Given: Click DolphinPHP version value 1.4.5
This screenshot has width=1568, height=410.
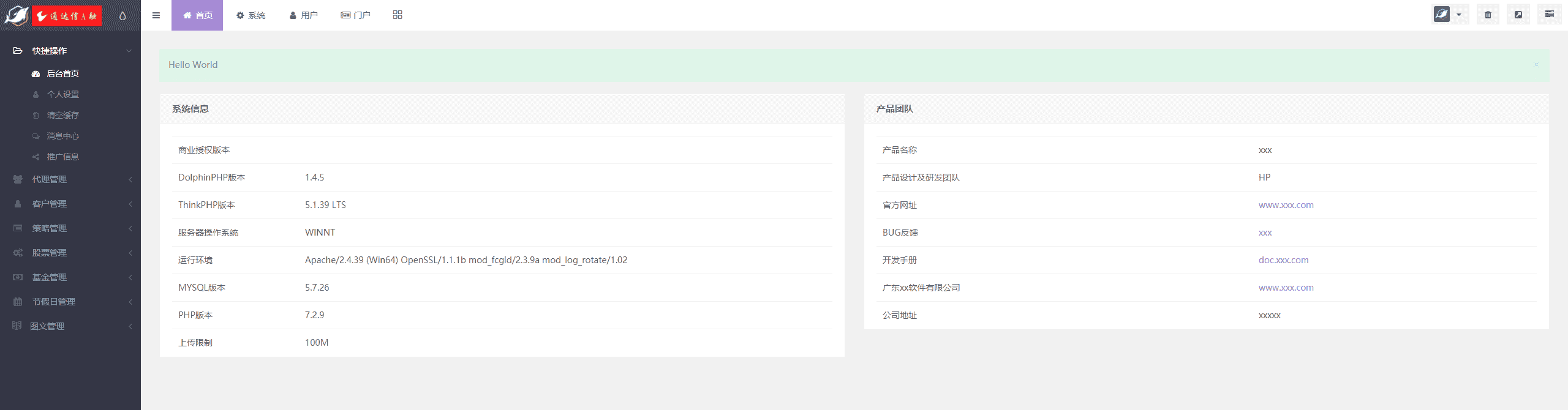Looking at the screenshot, I should pyautogui.click(x=314, y=177).
